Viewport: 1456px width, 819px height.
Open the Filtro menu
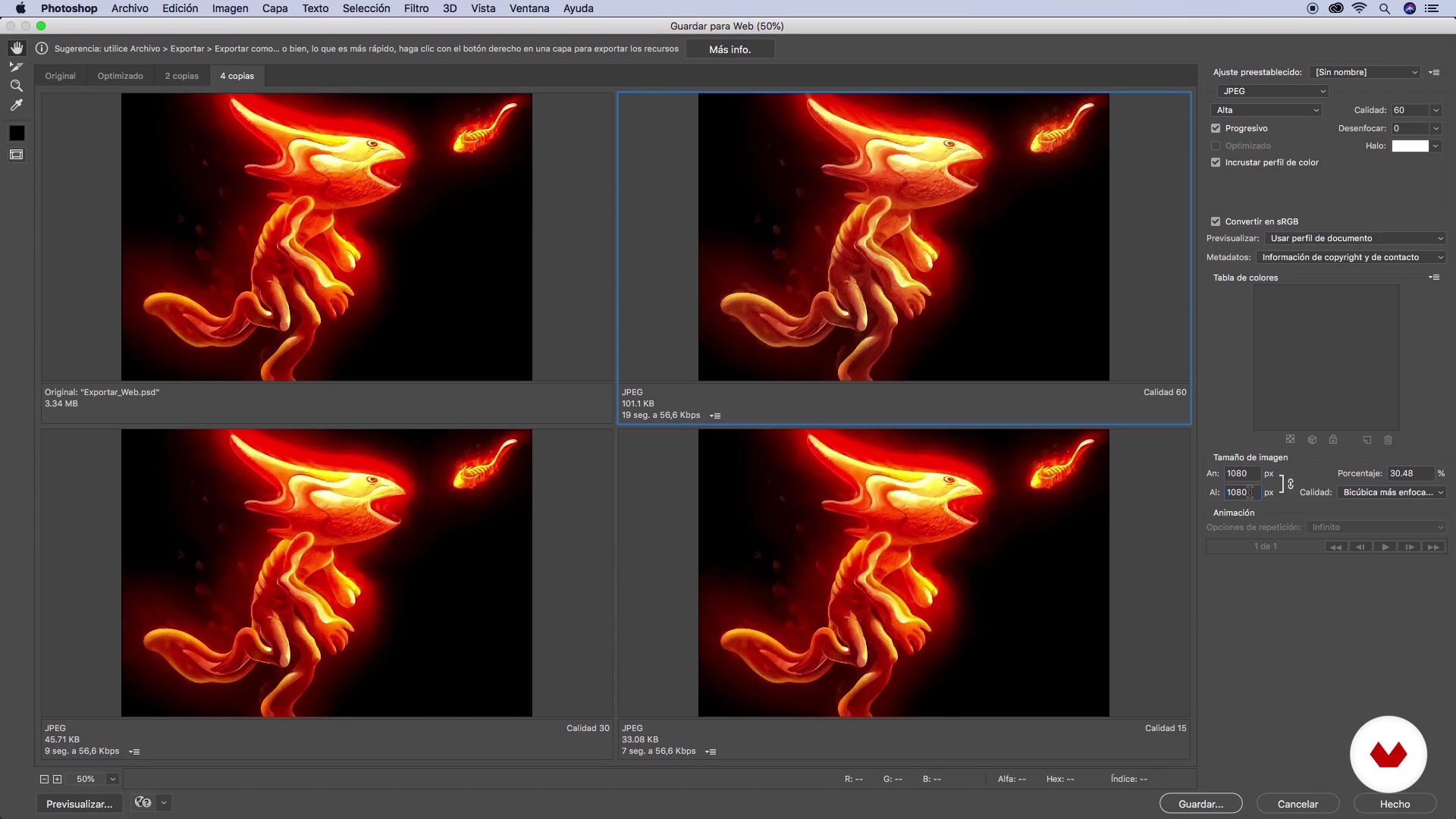[x=416, y=8]
